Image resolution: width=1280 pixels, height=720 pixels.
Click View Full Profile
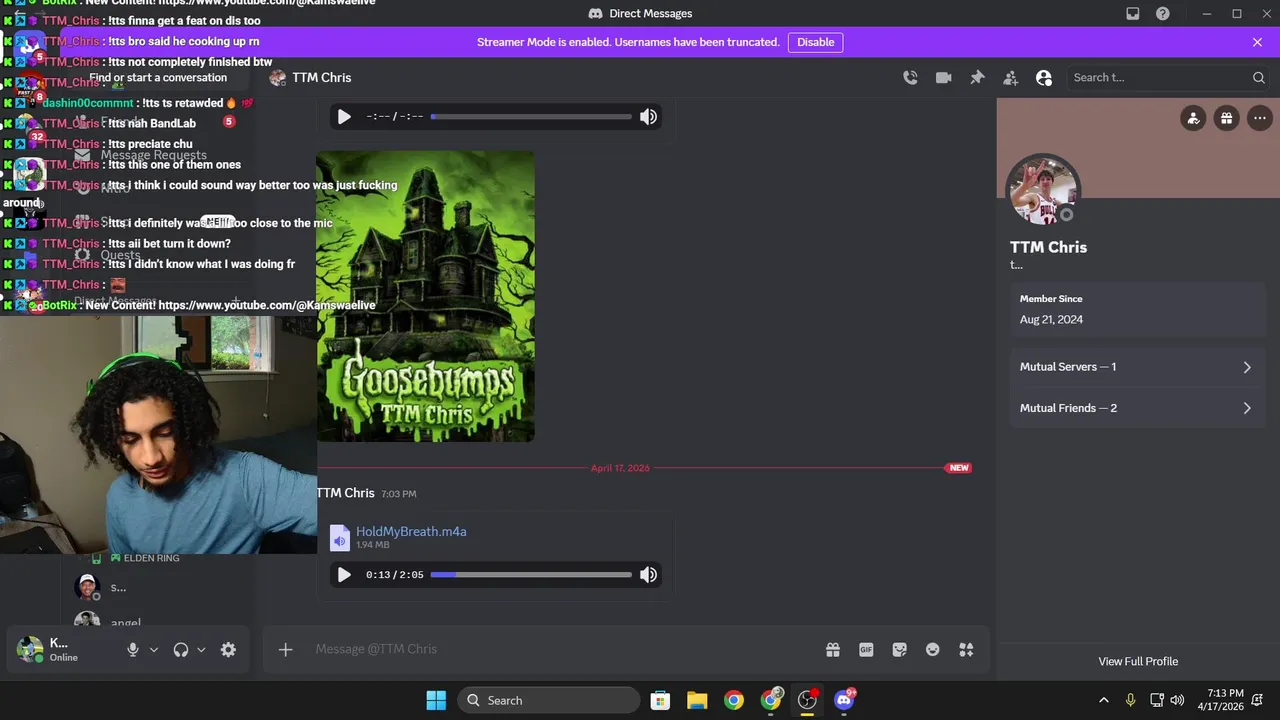(1138, 661)
